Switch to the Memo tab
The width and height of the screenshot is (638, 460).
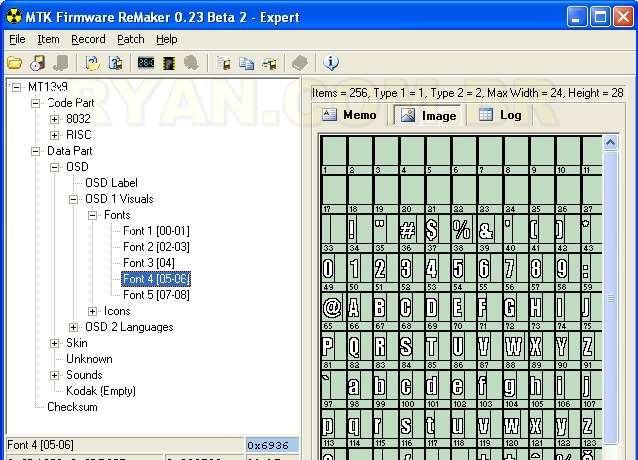(x=349, y=115)
